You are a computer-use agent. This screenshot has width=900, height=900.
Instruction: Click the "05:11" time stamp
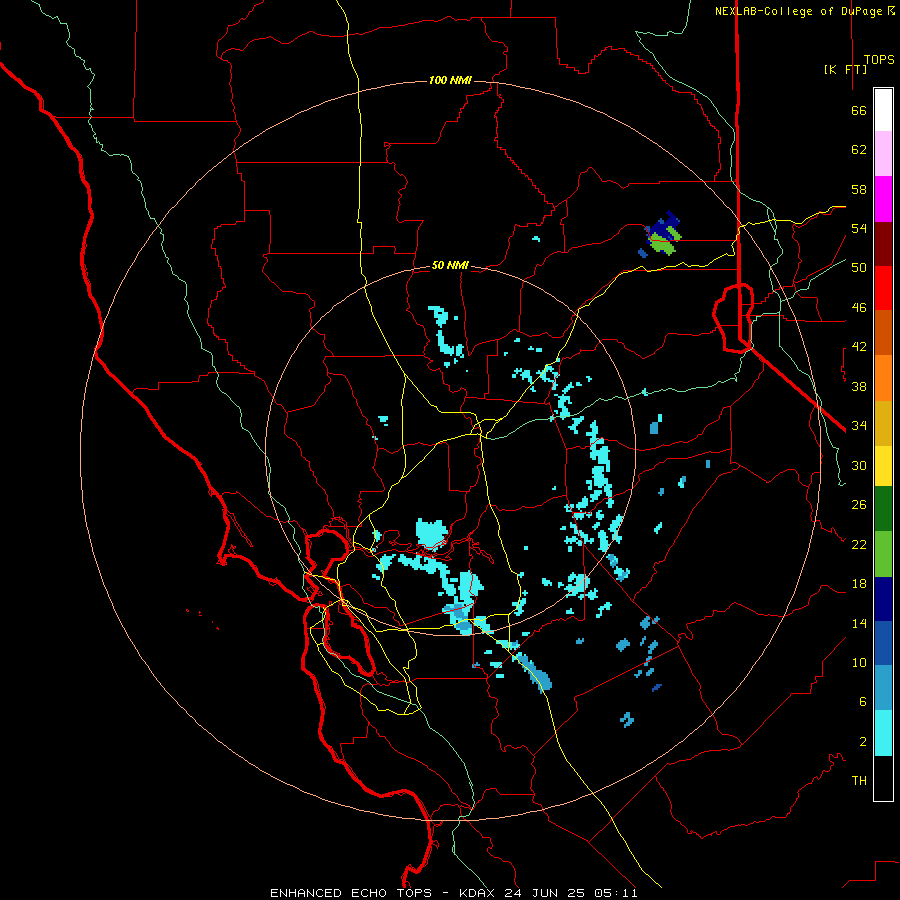pyautogui.click(x=616, y=893)
